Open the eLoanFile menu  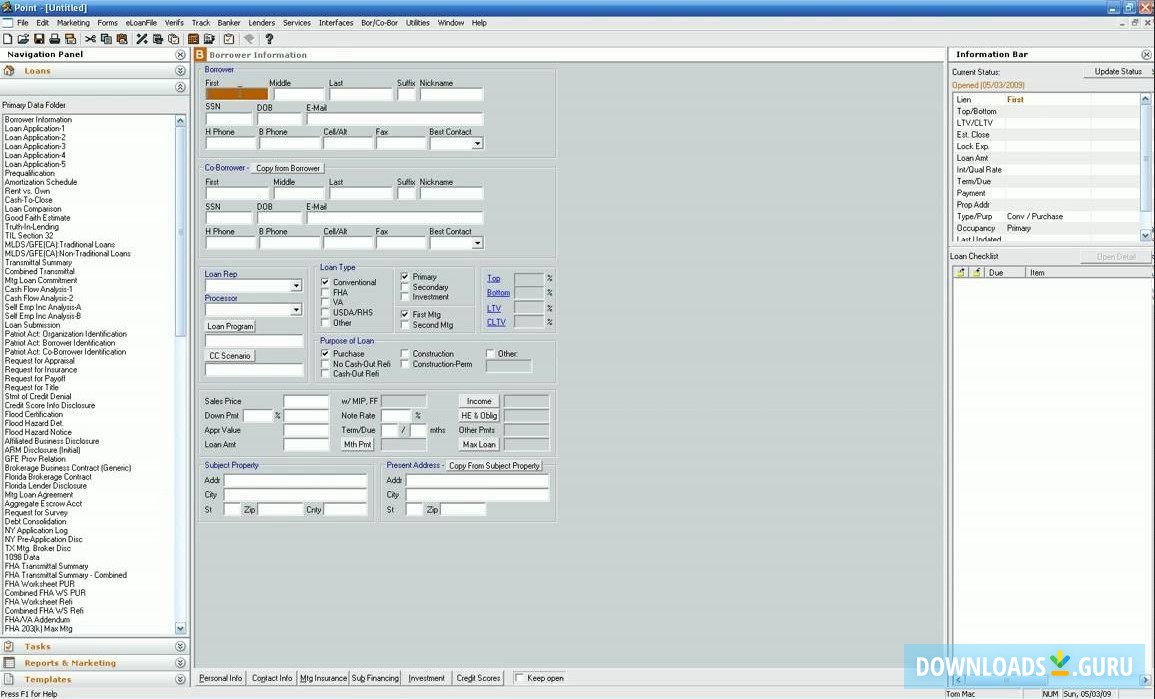(x=141, y=23)
